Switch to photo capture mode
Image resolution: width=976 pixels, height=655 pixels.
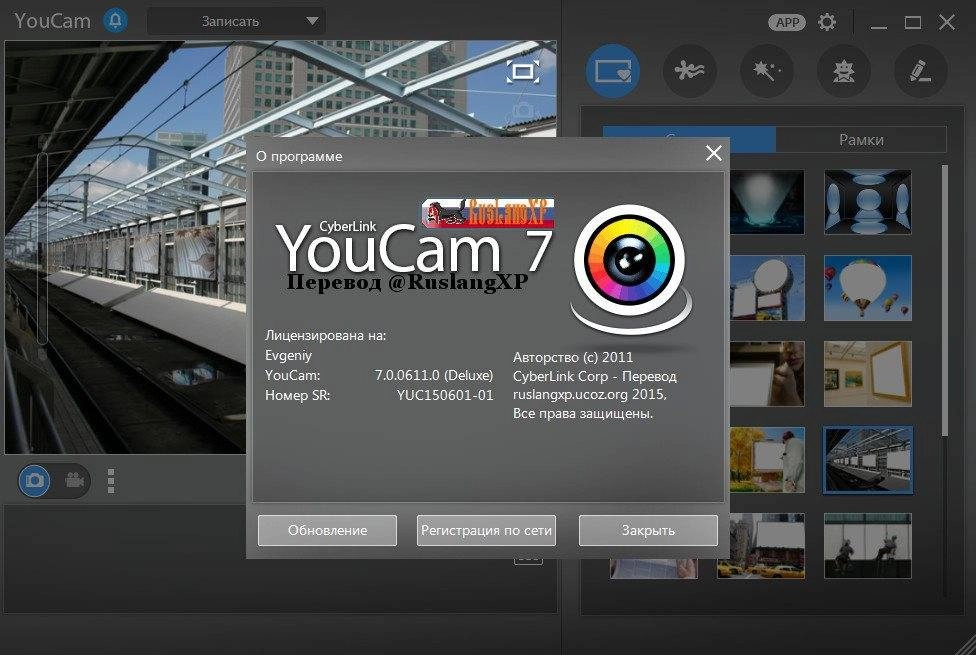pyautogui.click(x=34, y=481)
